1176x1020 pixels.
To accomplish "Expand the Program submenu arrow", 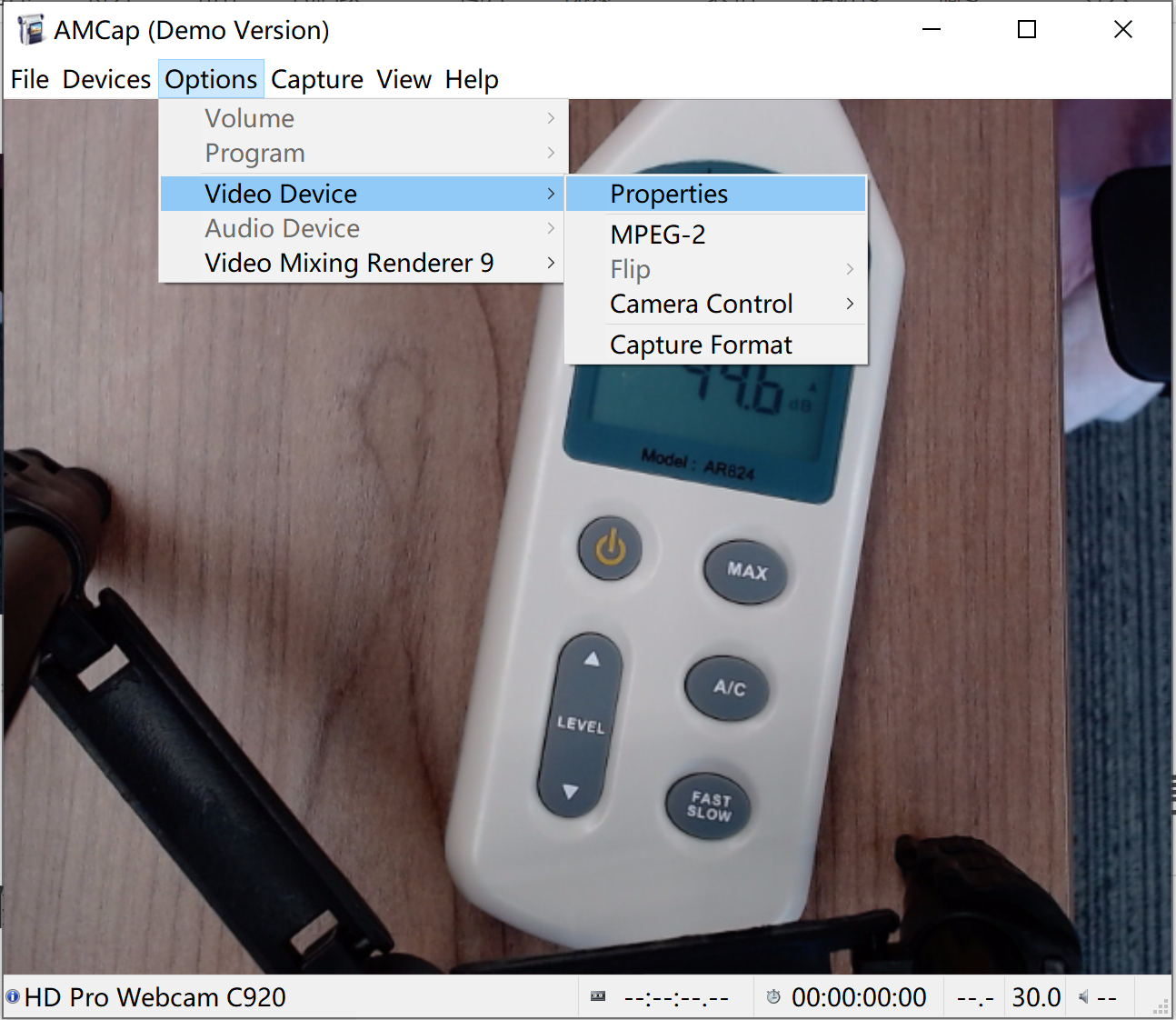I will (551, 153).
